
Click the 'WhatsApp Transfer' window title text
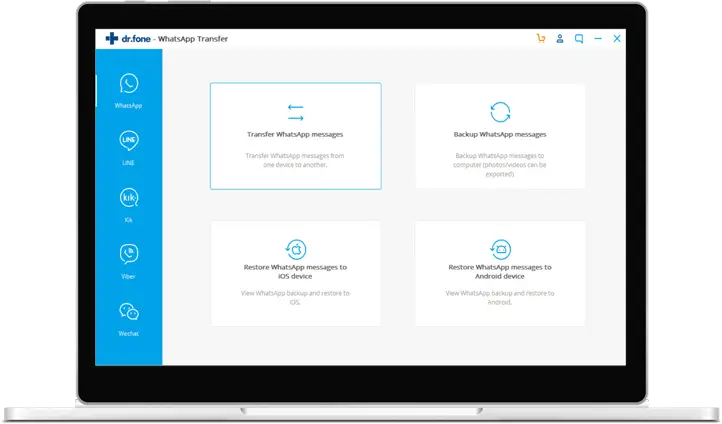coord(193,39)
